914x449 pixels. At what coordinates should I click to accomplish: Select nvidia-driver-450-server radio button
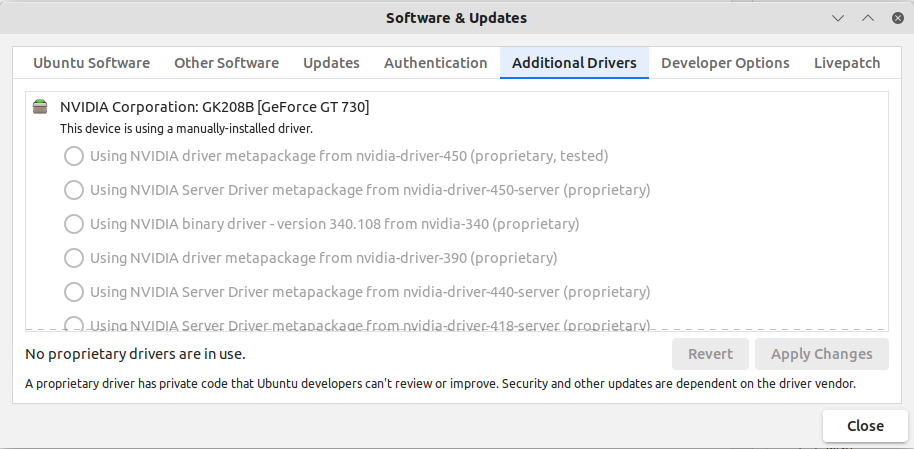73,190
